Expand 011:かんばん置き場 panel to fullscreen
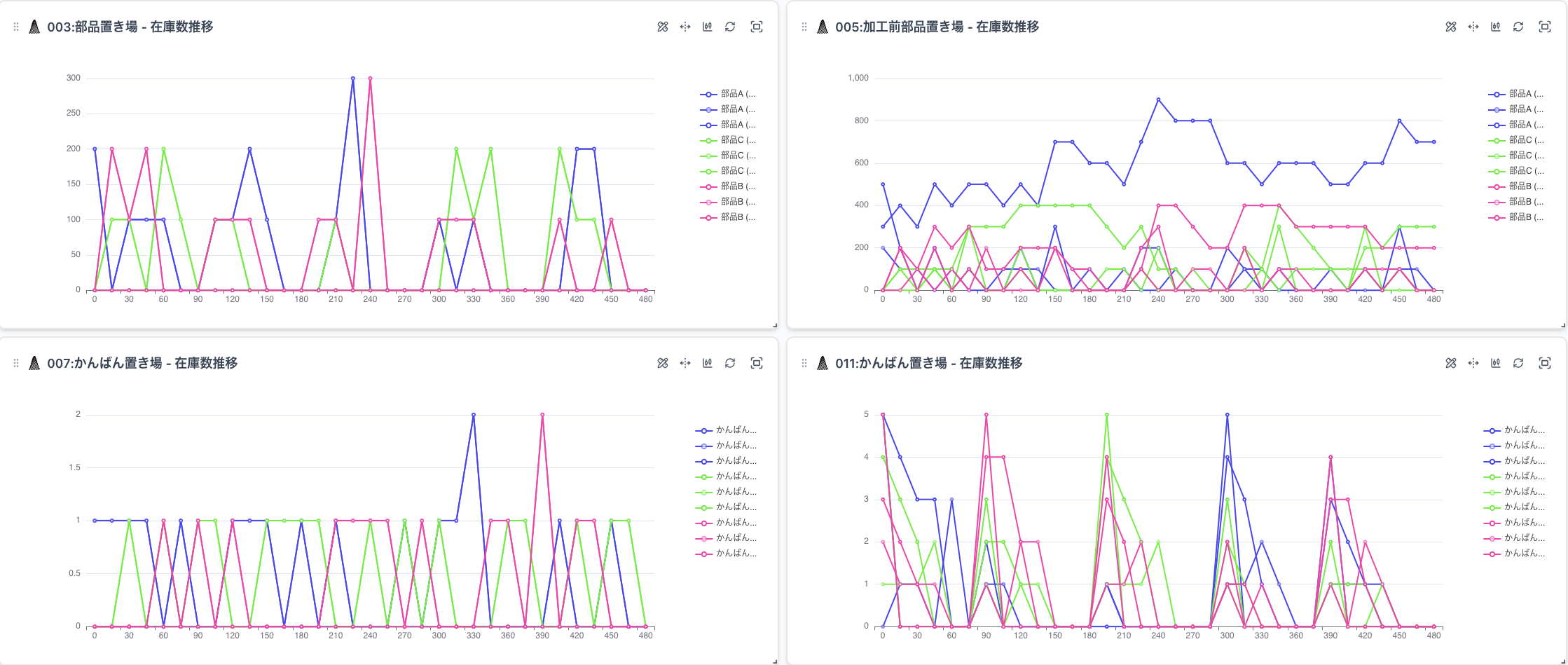The image size is (1568, 665). point(1544,363)
